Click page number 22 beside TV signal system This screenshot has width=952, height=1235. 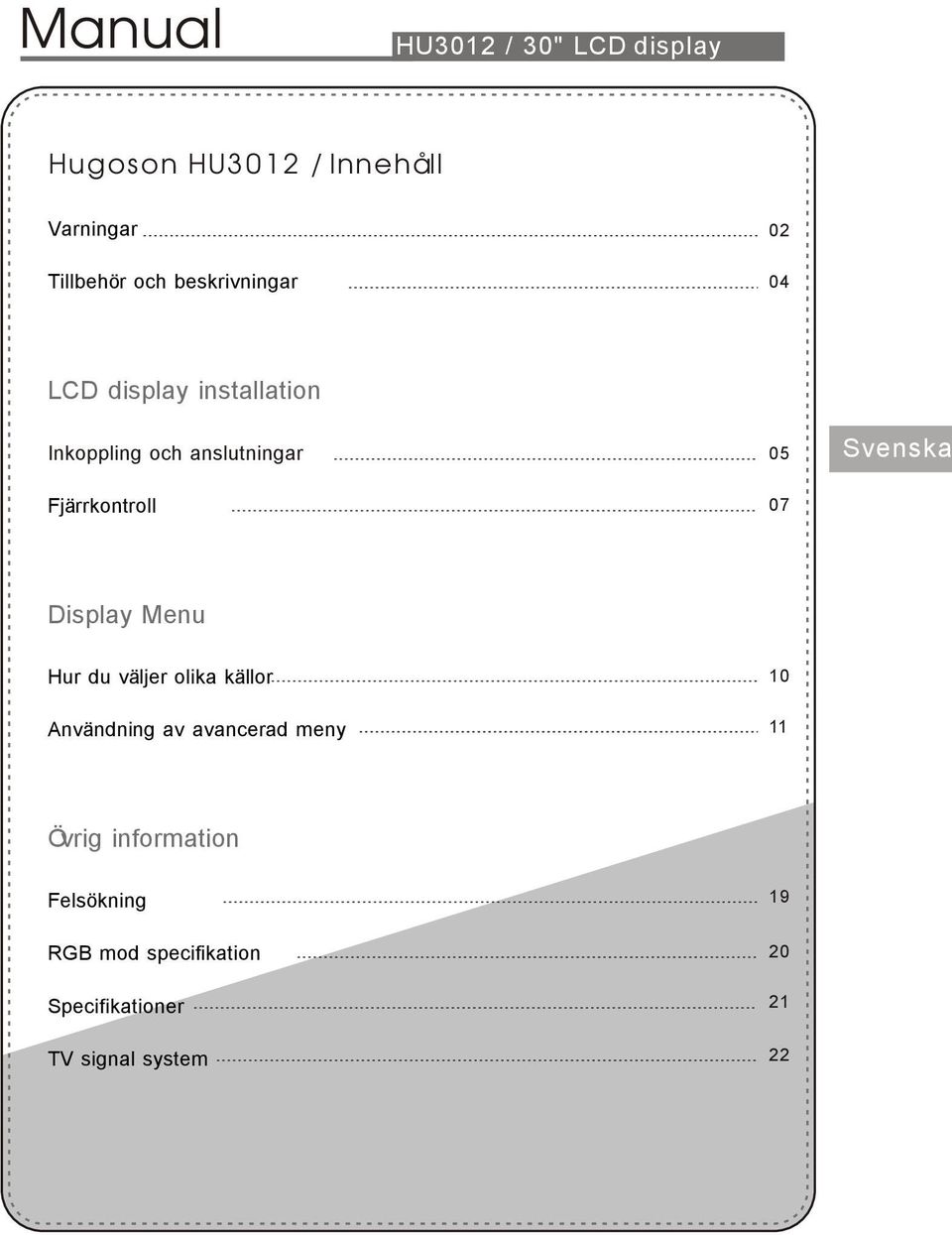(x=779, y=1054)
